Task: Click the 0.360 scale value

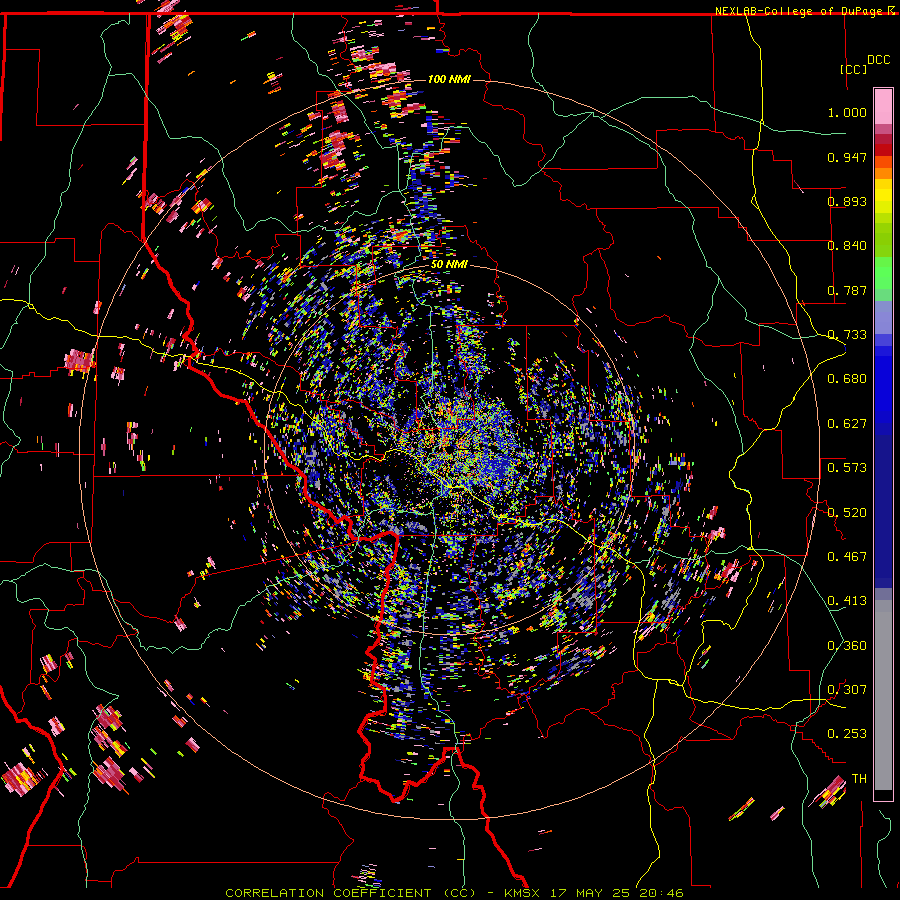Action: [x=847, y=646]
